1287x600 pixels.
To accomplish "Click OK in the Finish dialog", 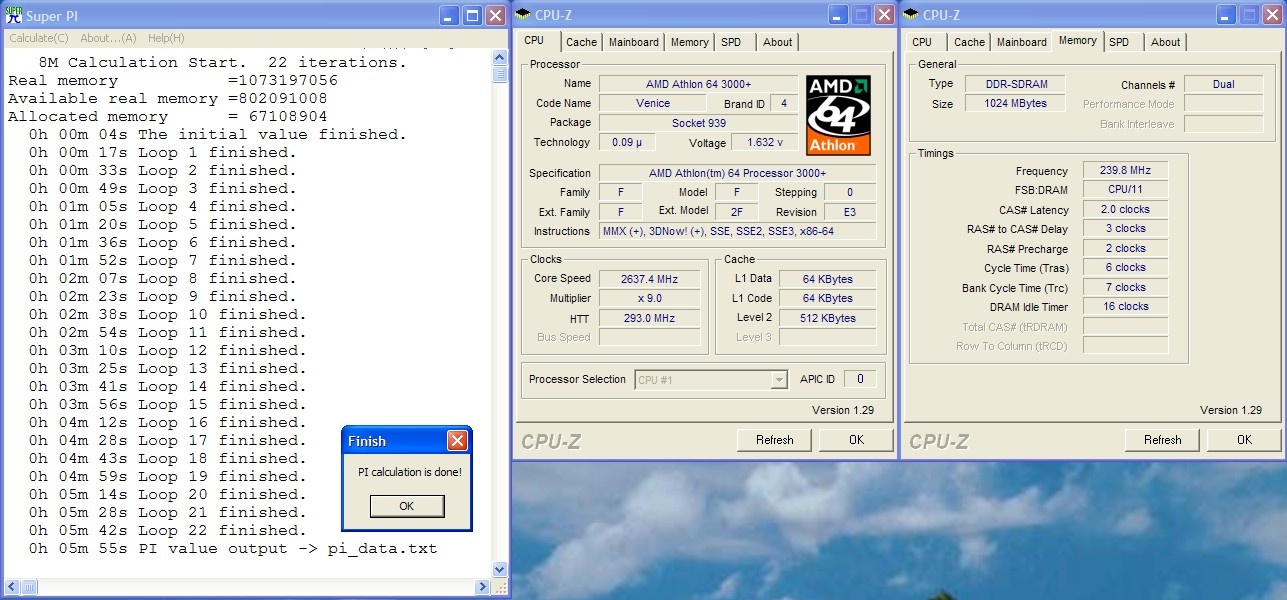I will click(x=406, y=506).
